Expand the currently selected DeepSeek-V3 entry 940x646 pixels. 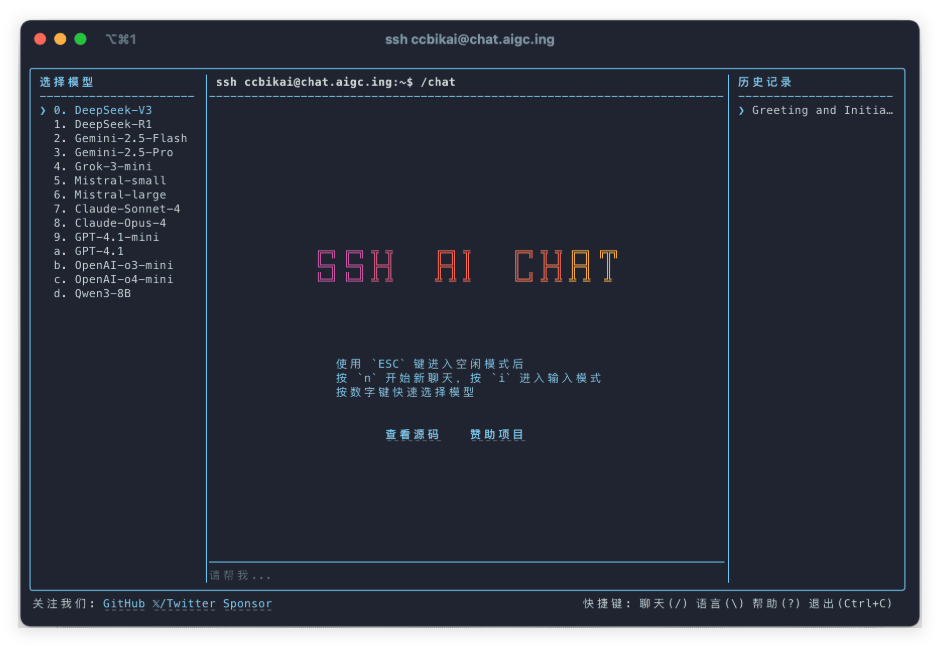coord(101,110)
